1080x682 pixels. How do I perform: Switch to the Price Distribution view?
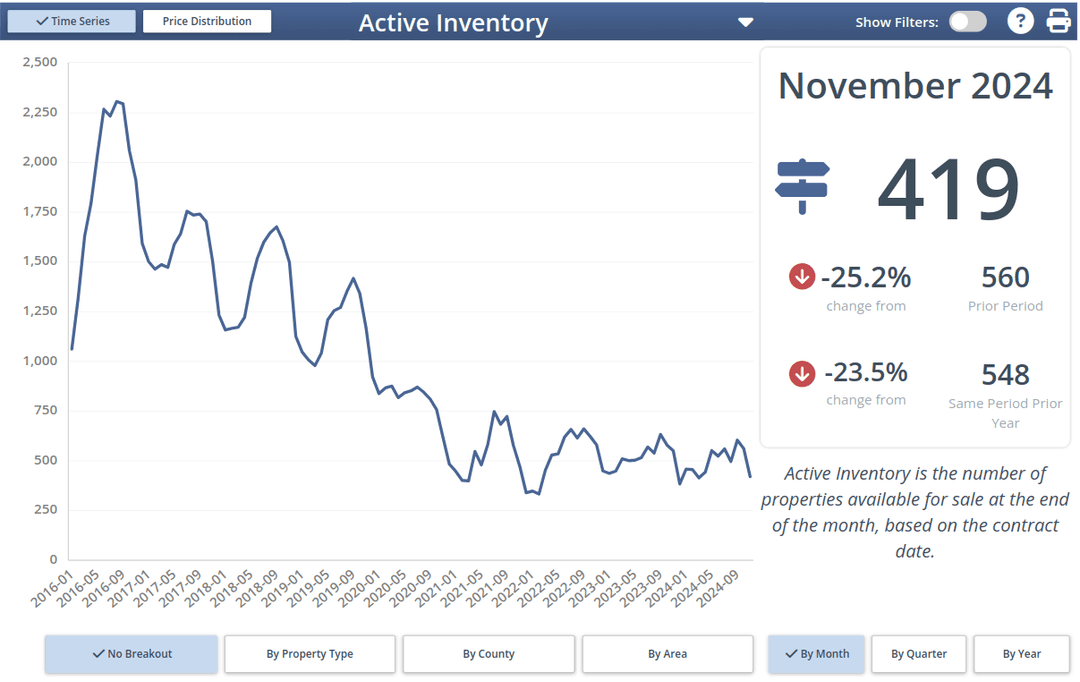[x=207, y=21]
